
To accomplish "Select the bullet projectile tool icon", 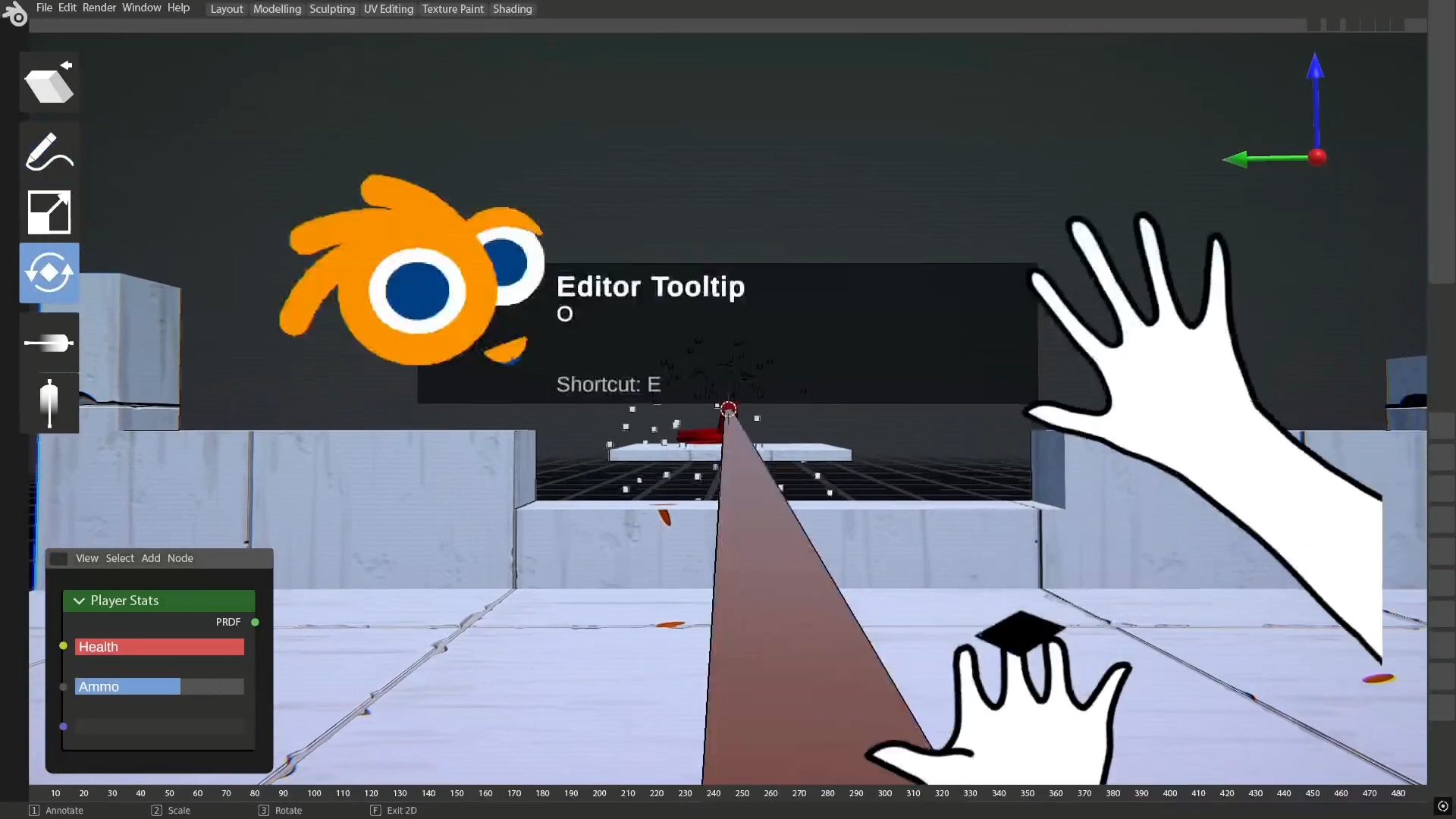I will pos(49,343).
